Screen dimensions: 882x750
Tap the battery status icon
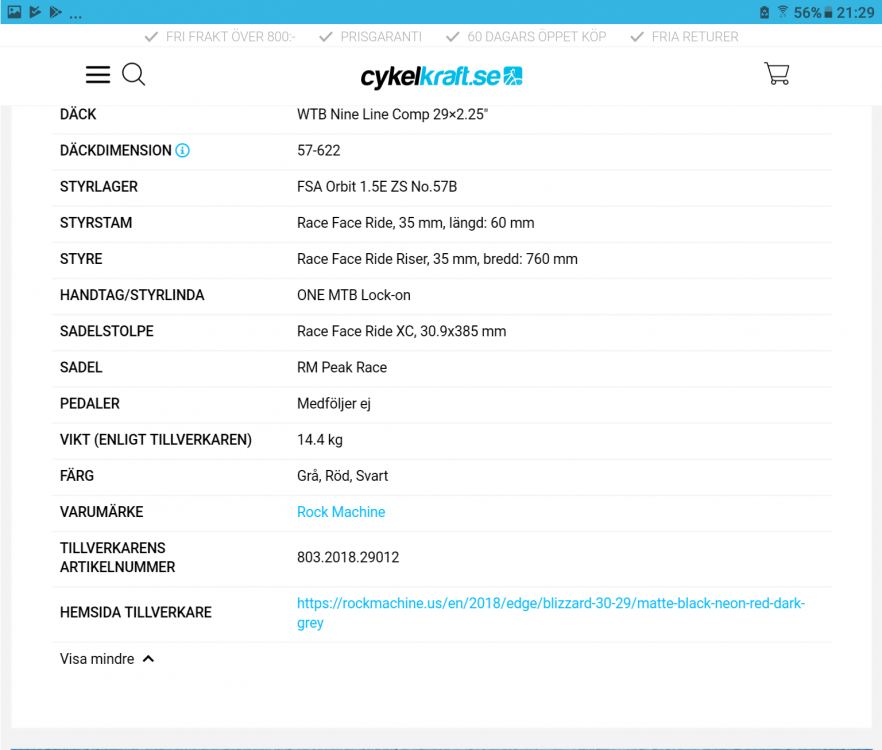click(x=828, y=12)
